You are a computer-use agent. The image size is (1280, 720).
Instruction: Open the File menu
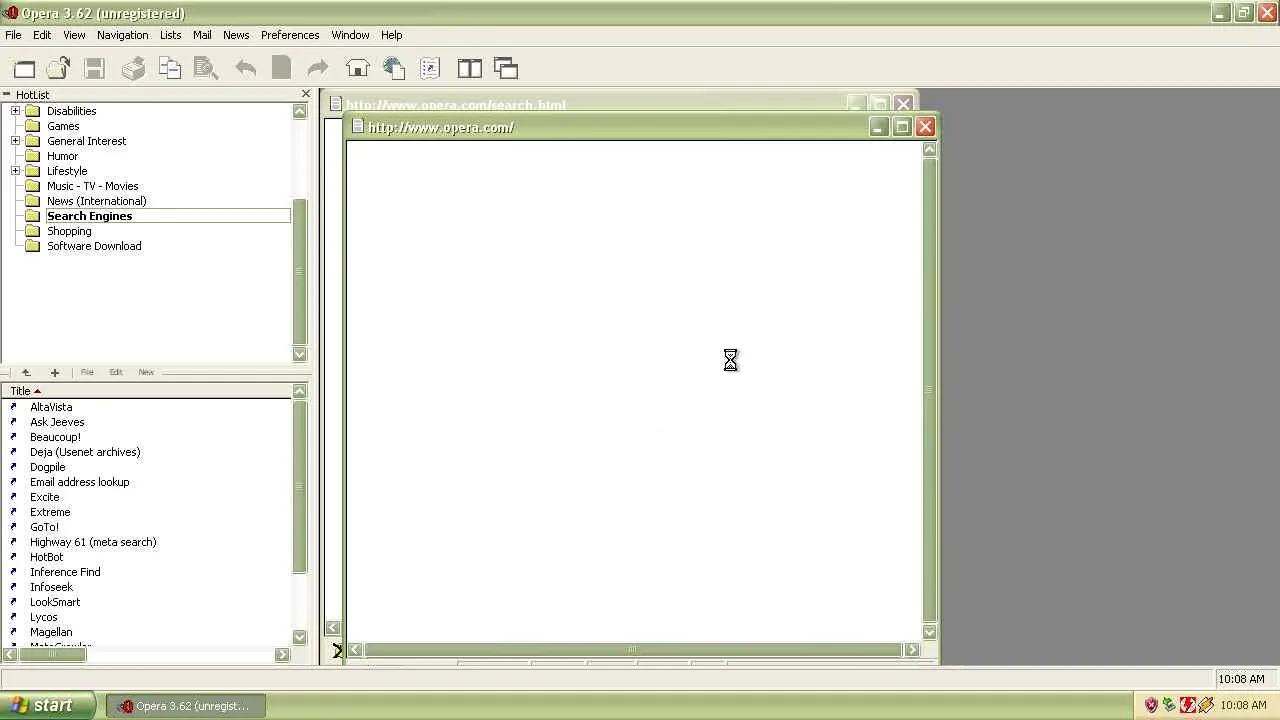point(13,35)
